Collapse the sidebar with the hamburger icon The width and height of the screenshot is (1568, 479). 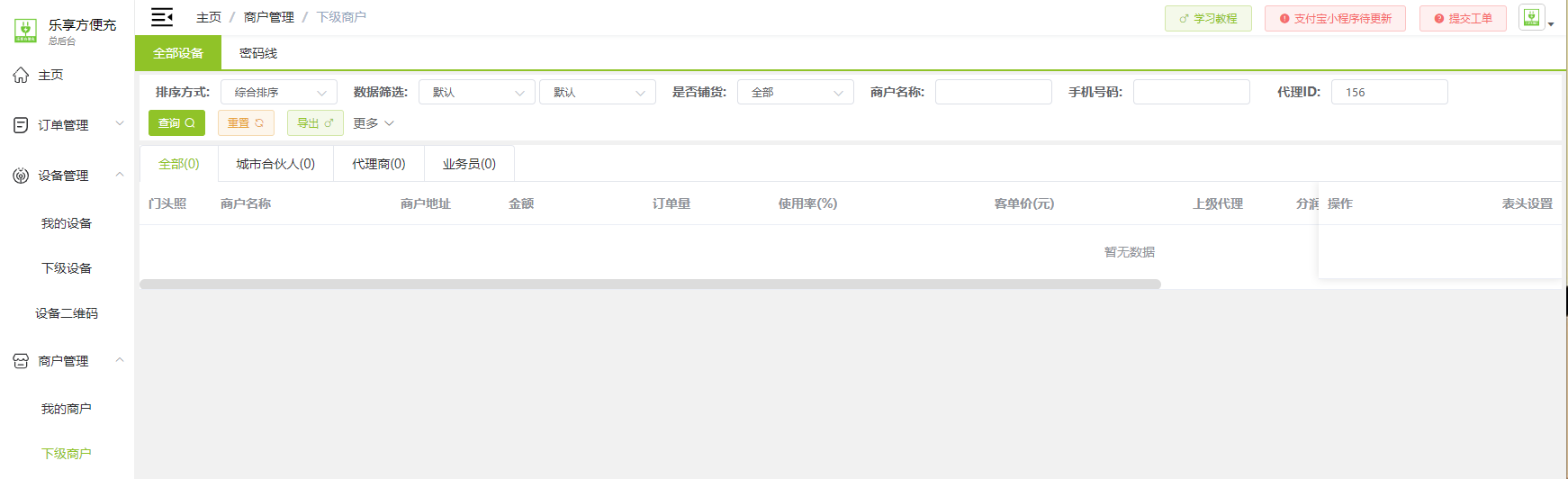[x=162, y=17]
